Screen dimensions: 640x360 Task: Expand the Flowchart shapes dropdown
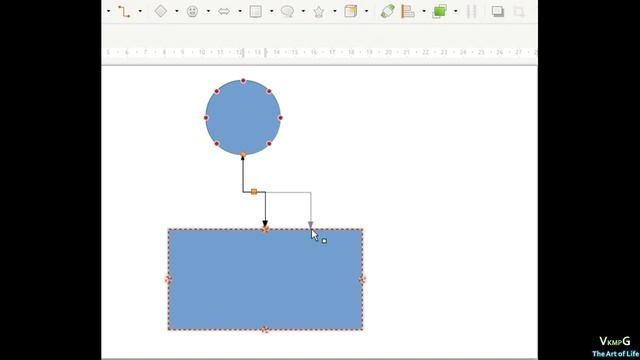(271, 11)
